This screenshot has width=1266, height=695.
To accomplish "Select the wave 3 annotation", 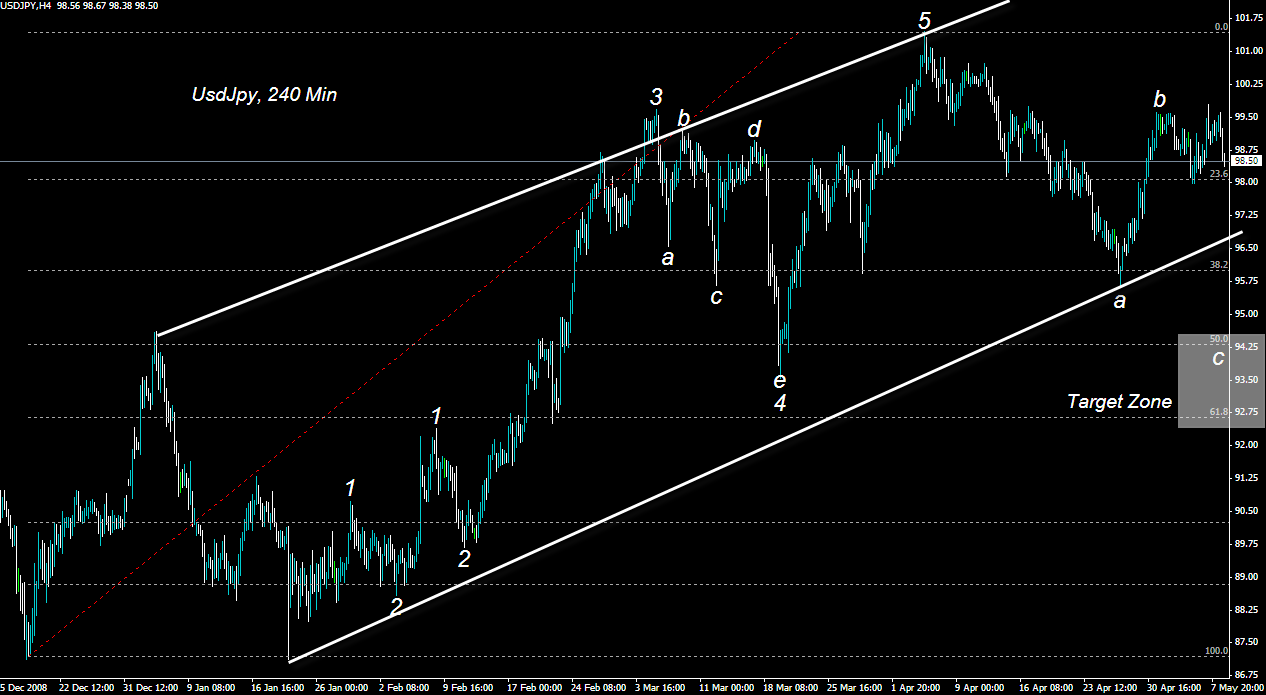I will 655,97.
